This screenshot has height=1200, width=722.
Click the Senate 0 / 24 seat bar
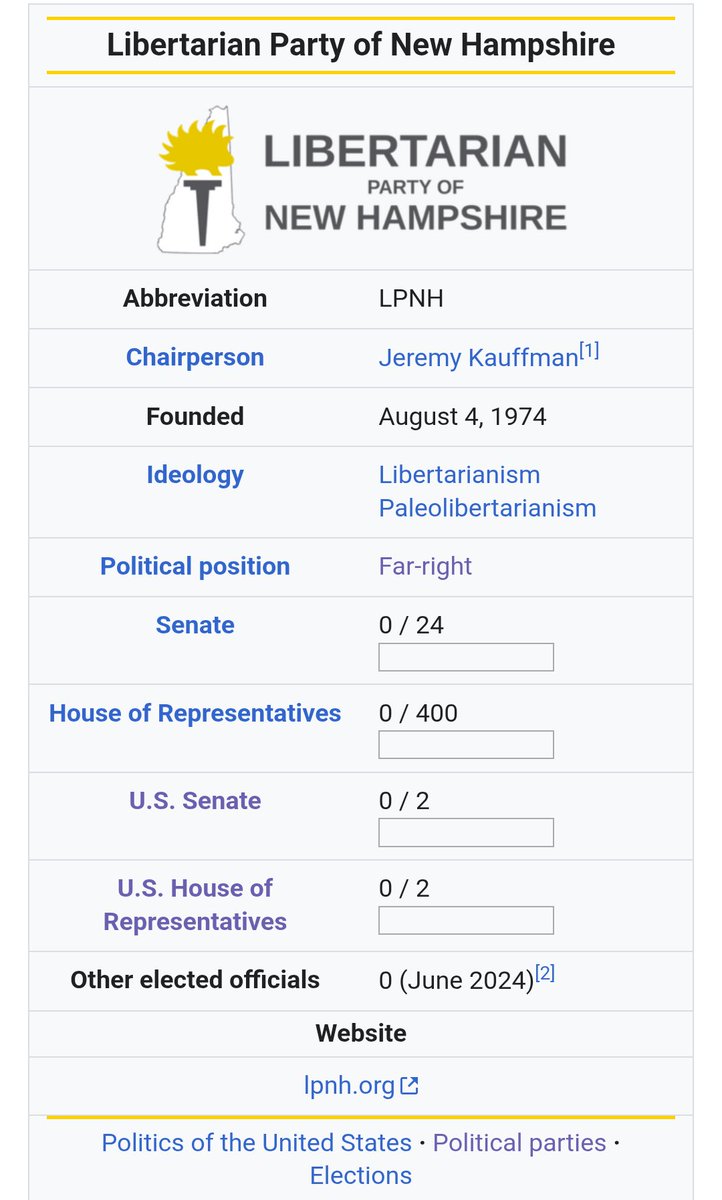click(x=466, y=657)
